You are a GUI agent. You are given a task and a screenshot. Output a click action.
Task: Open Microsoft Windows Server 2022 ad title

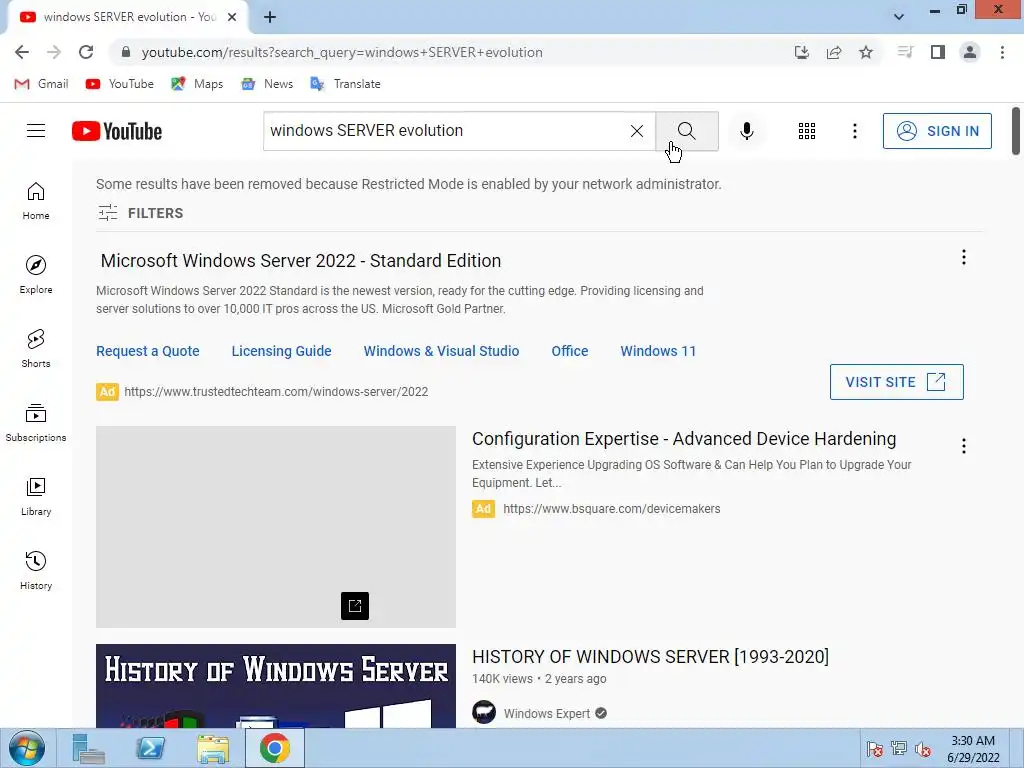(301, 261)
